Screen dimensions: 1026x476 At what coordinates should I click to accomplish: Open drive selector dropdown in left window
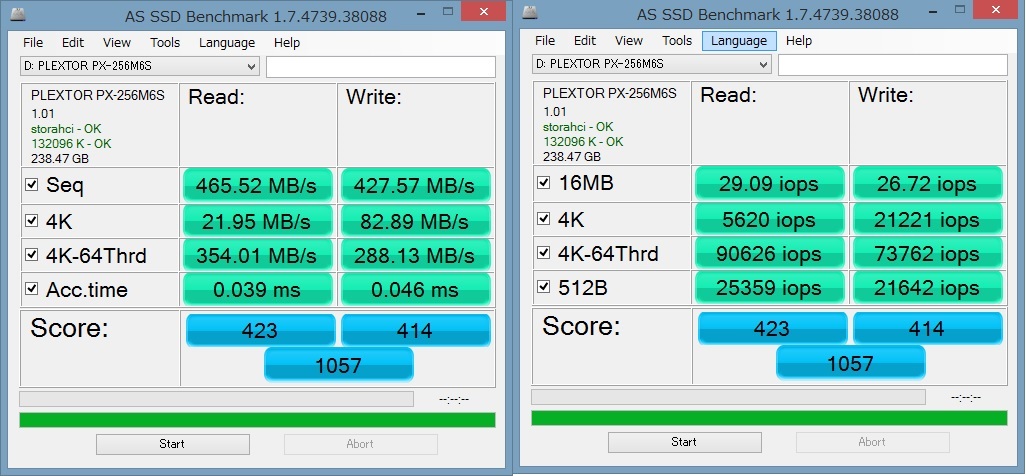(140, 66)
